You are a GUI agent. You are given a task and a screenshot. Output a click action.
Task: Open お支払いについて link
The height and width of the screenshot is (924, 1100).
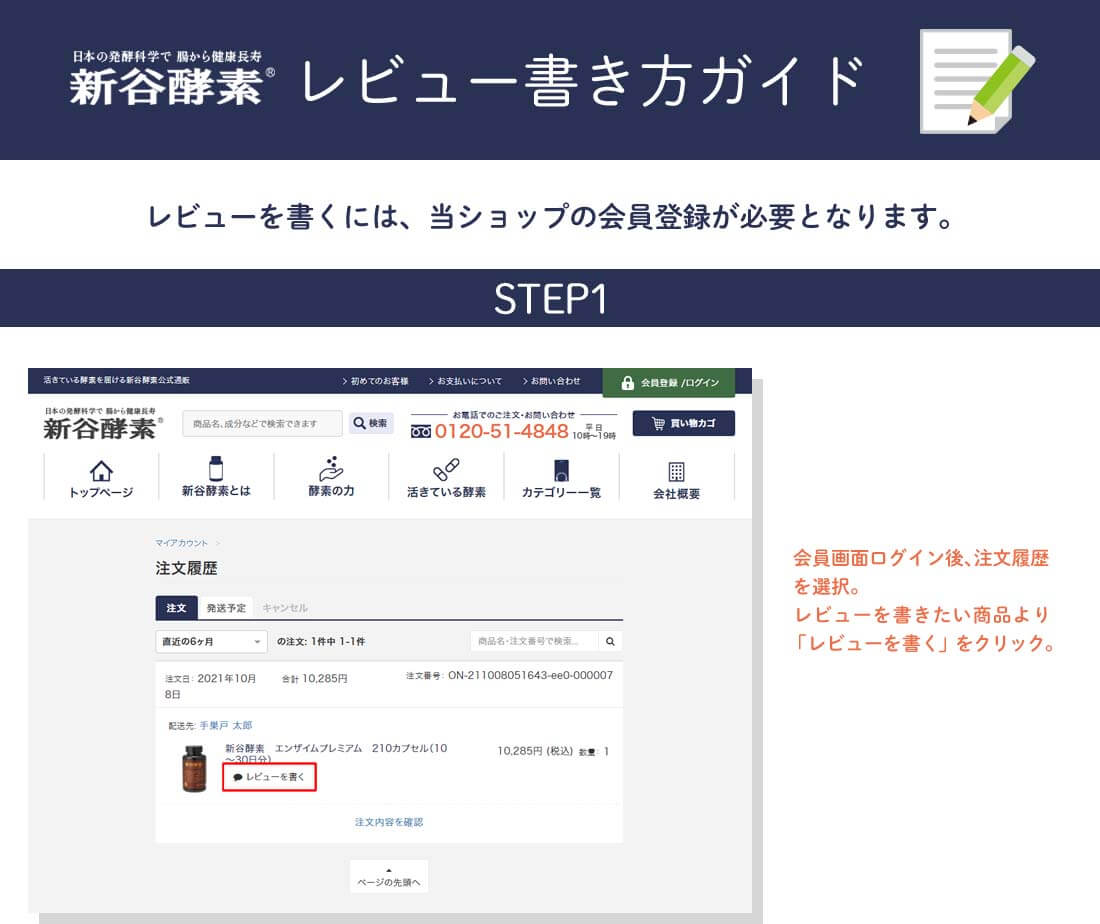tap(466, 381)
